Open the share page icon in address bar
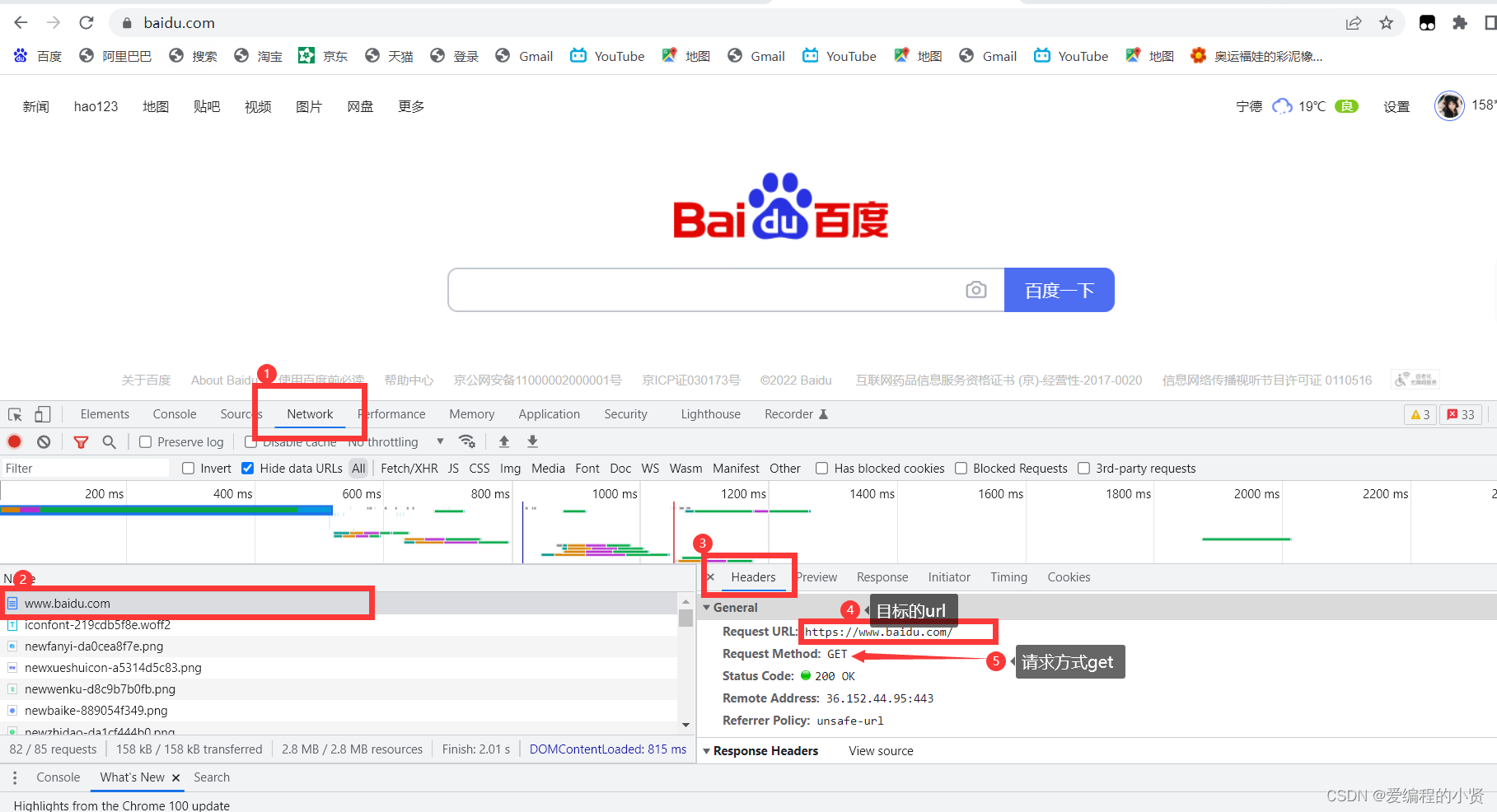This screenshot has width=1497, height=812. (x=1354, y=23)
